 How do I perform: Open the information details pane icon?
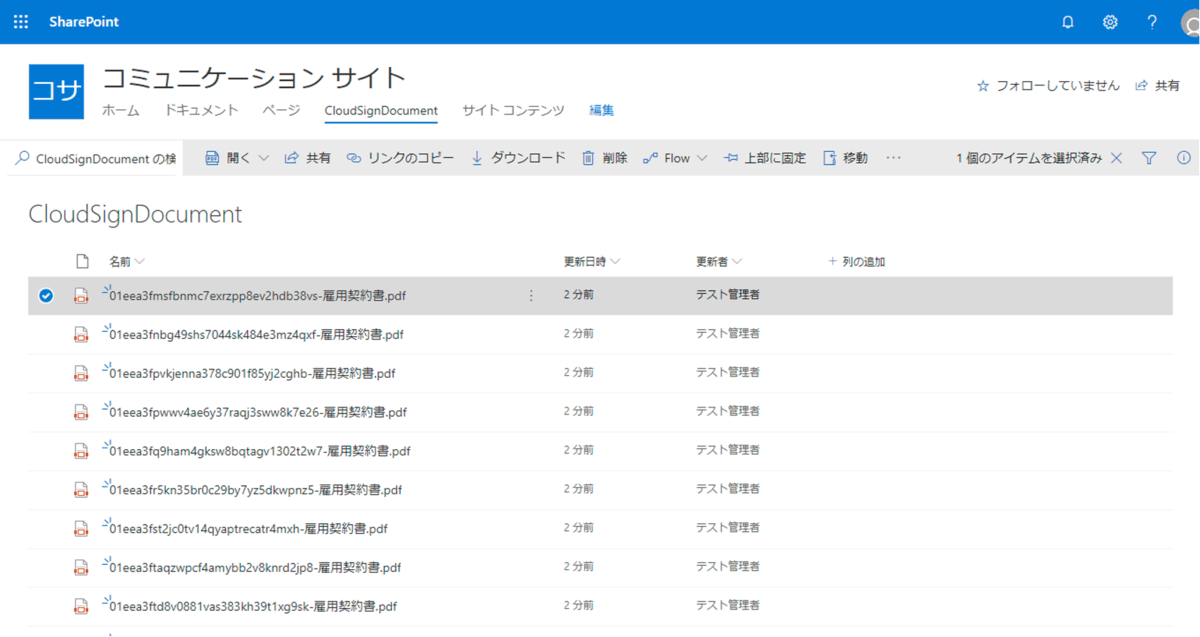[x=1184, y=158]
